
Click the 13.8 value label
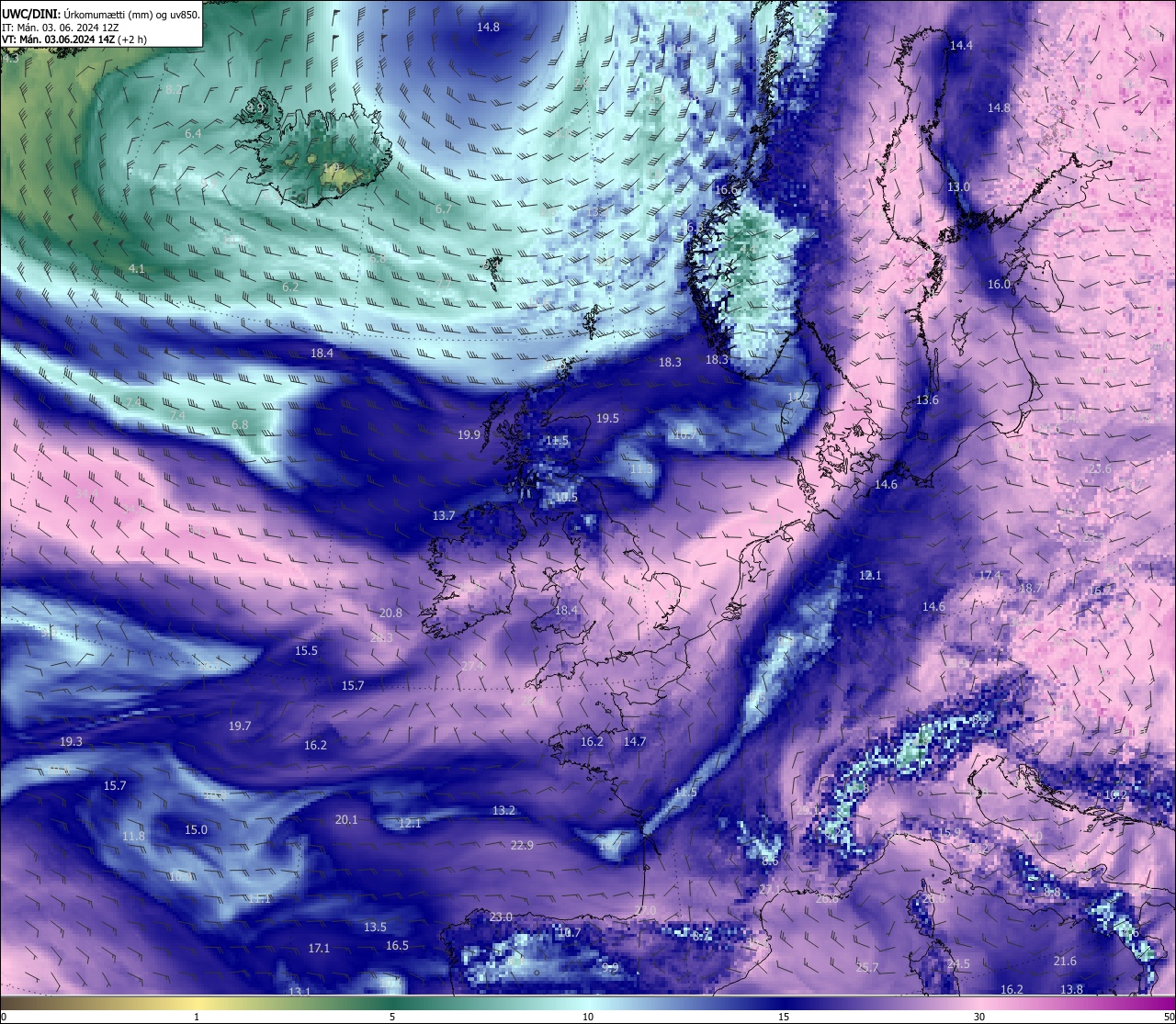coord(1071,989)
